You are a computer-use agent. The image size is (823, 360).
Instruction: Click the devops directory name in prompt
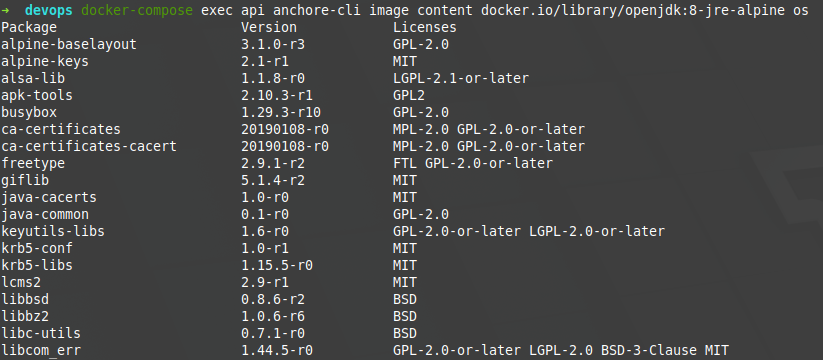click(48, 10)
